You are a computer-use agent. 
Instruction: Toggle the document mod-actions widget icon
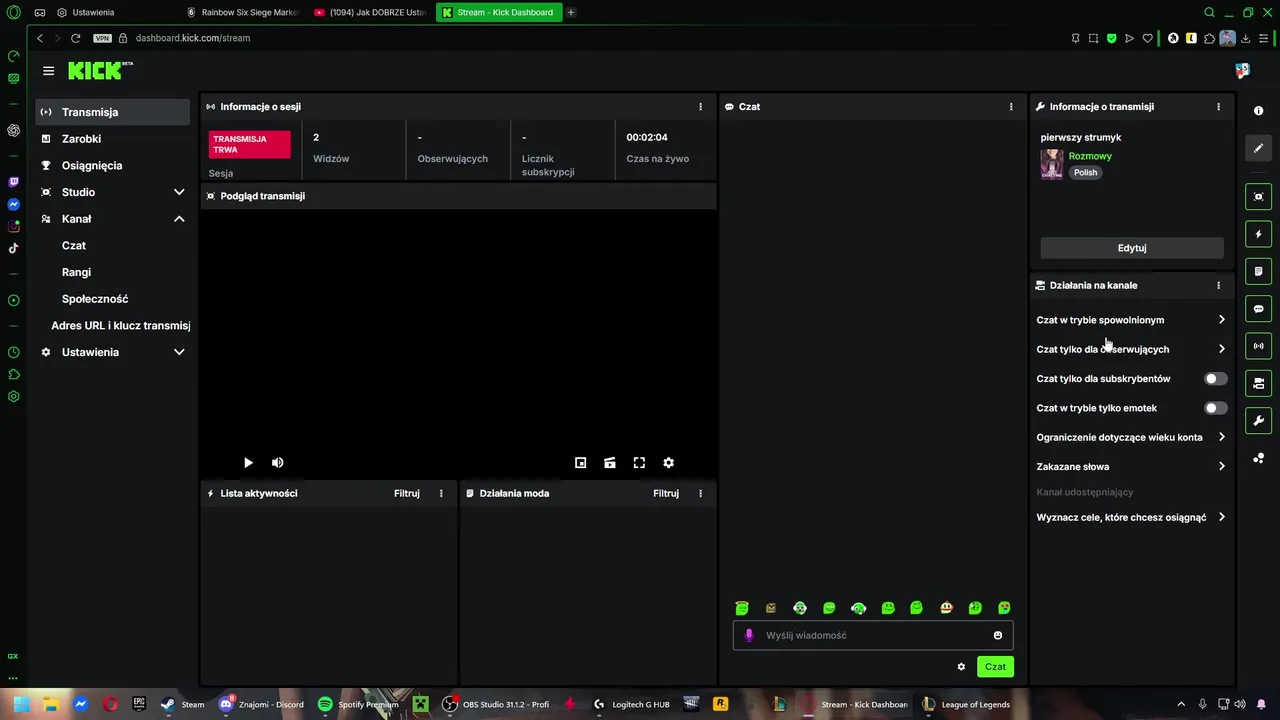(x=1259, y=271)
